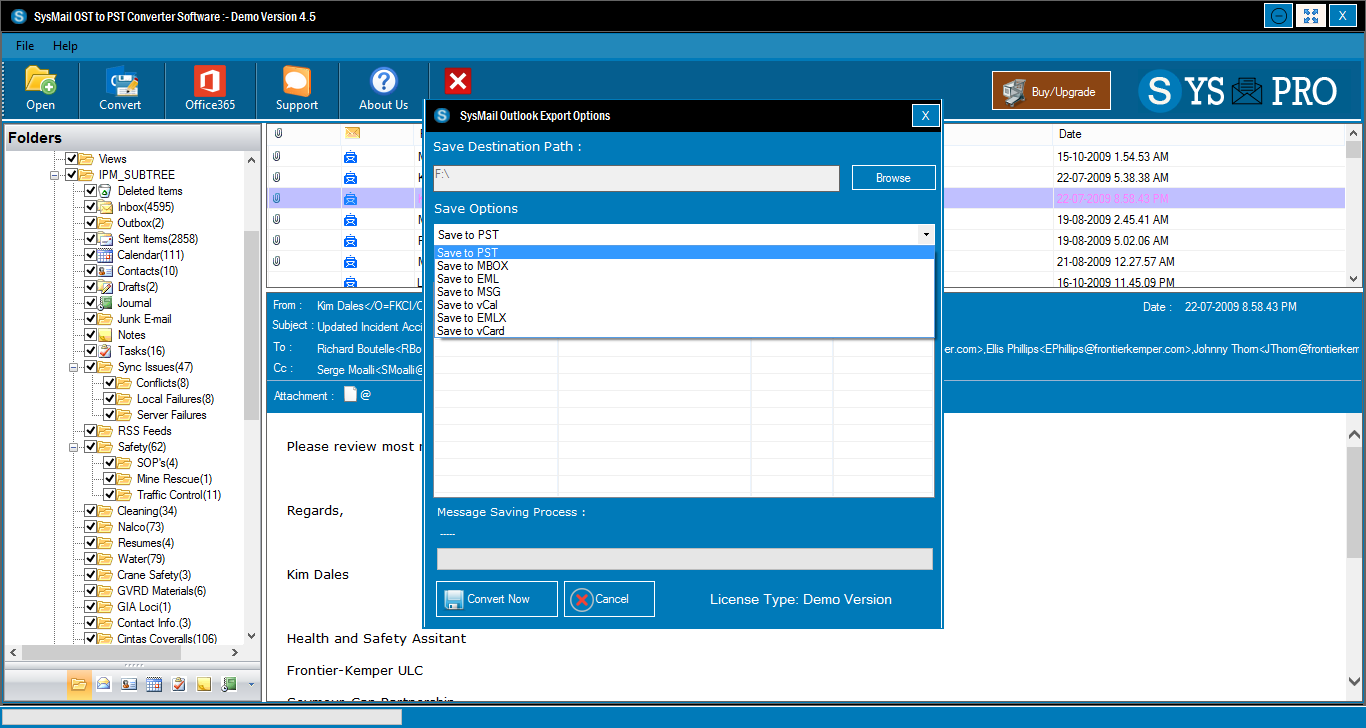The height and width of the screenshot is (728, 1366).
Task: Select the mail envelope icon in bottom nav bar
Action: [x=103, y=684]
